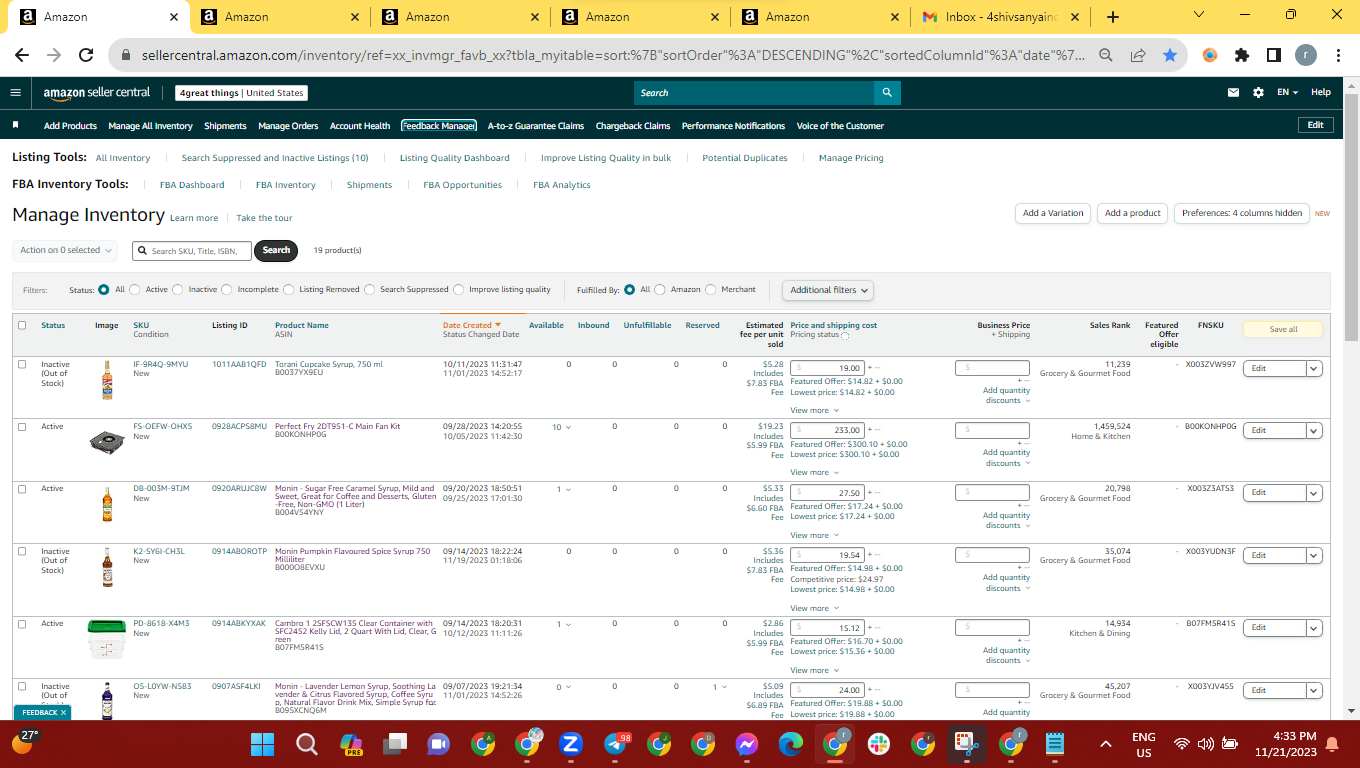Select the Search Suppressed radio filter

(x=370, y=290)
